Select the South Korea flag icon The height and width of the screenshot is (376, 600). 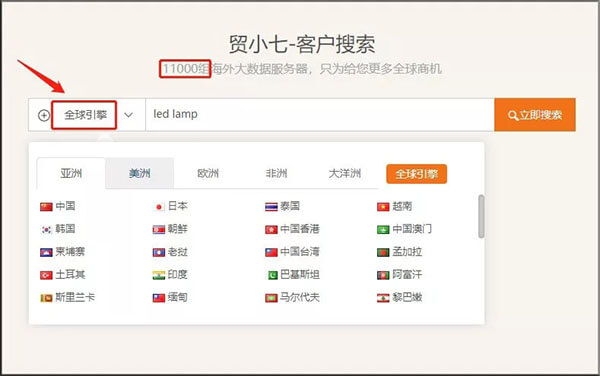(46, 230)
